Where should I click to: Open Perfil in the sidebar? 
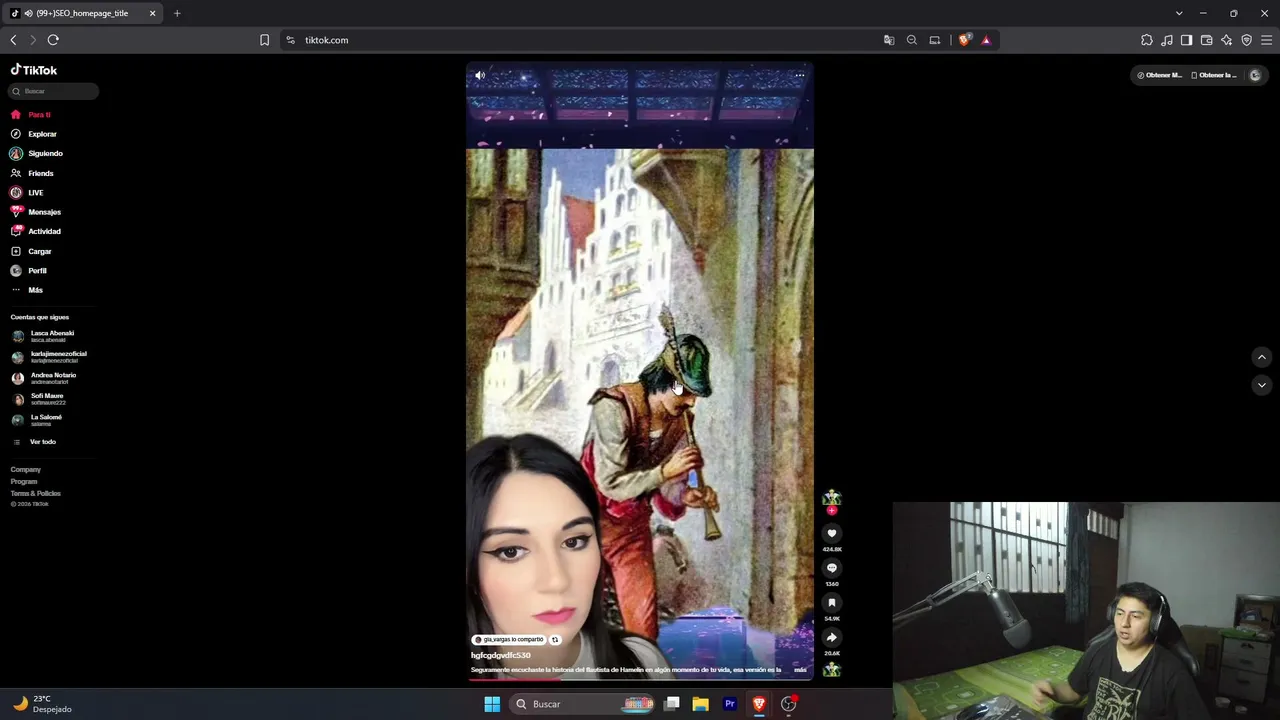(x=37, y=270)
